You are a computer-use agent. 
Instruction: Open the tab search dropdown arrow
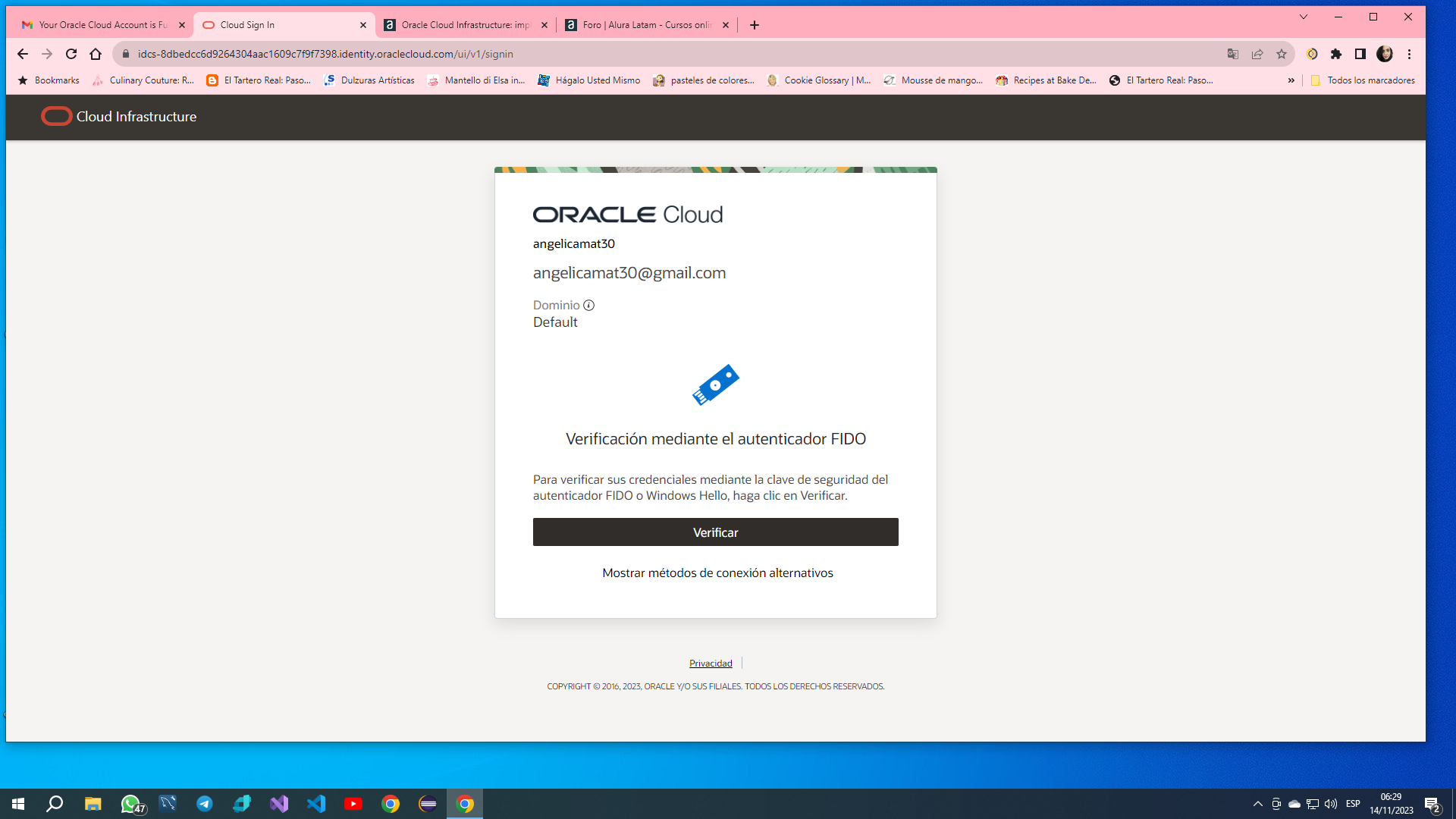click(x=1304, y=17)
